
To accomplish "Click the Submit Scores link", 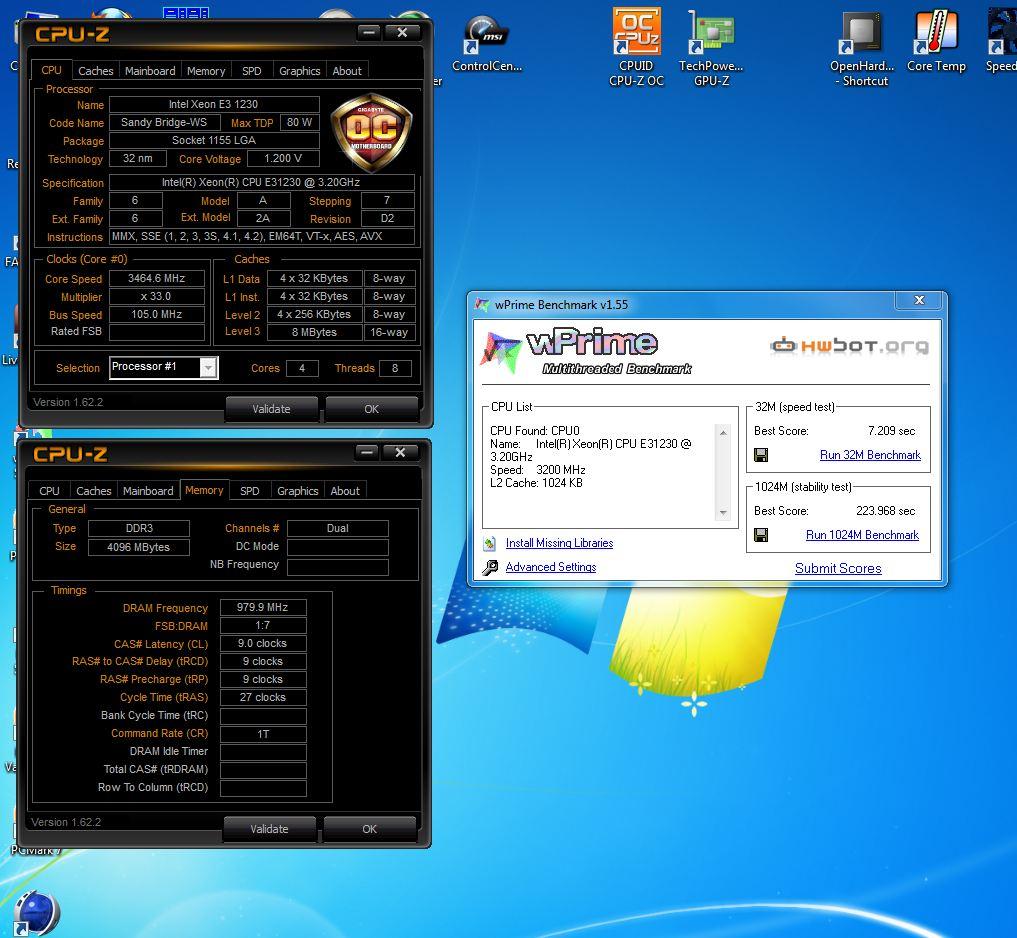I will [x=838, y=568].
